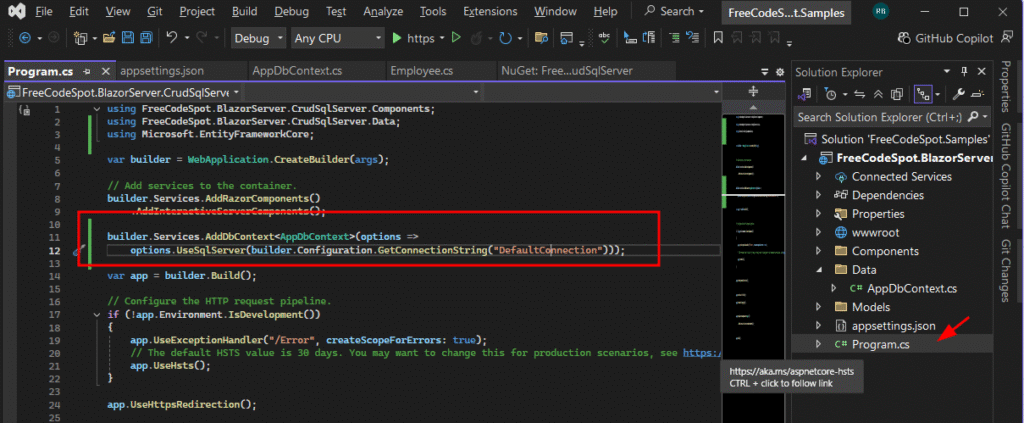Toggle Track Active Item nesting button
Viewport: 1024px width, 423px height.
coord(923,95)
